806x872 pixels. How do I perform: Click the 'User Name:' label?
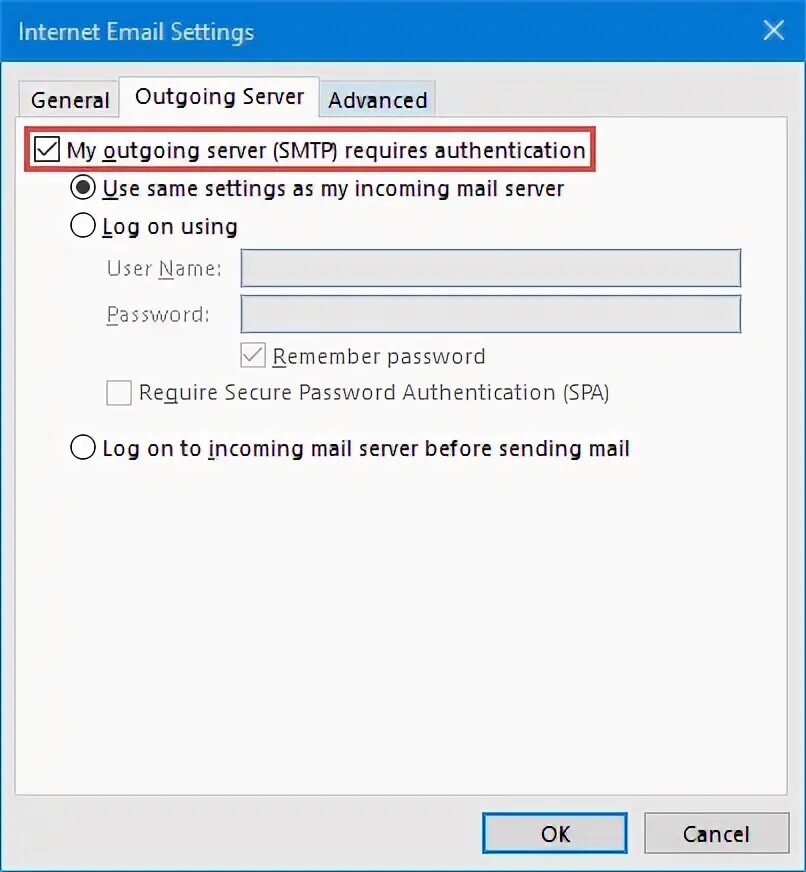click(164, 269)
